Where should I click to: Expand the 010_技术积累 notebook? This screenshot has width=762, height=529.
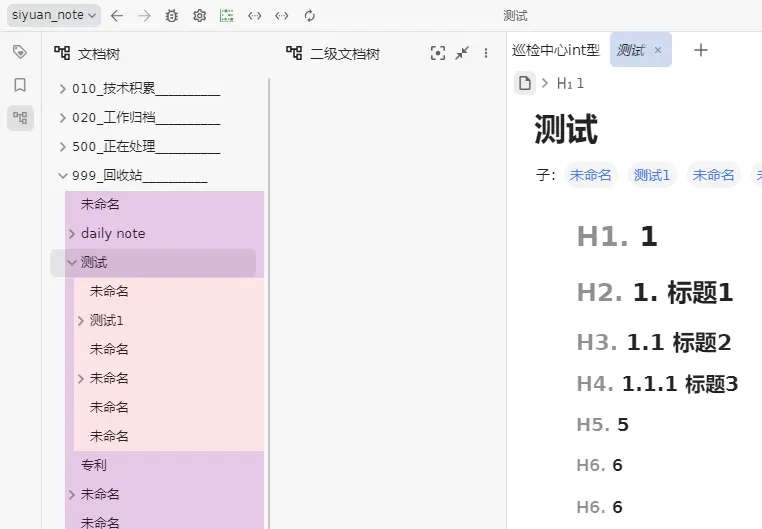[63, 89]
